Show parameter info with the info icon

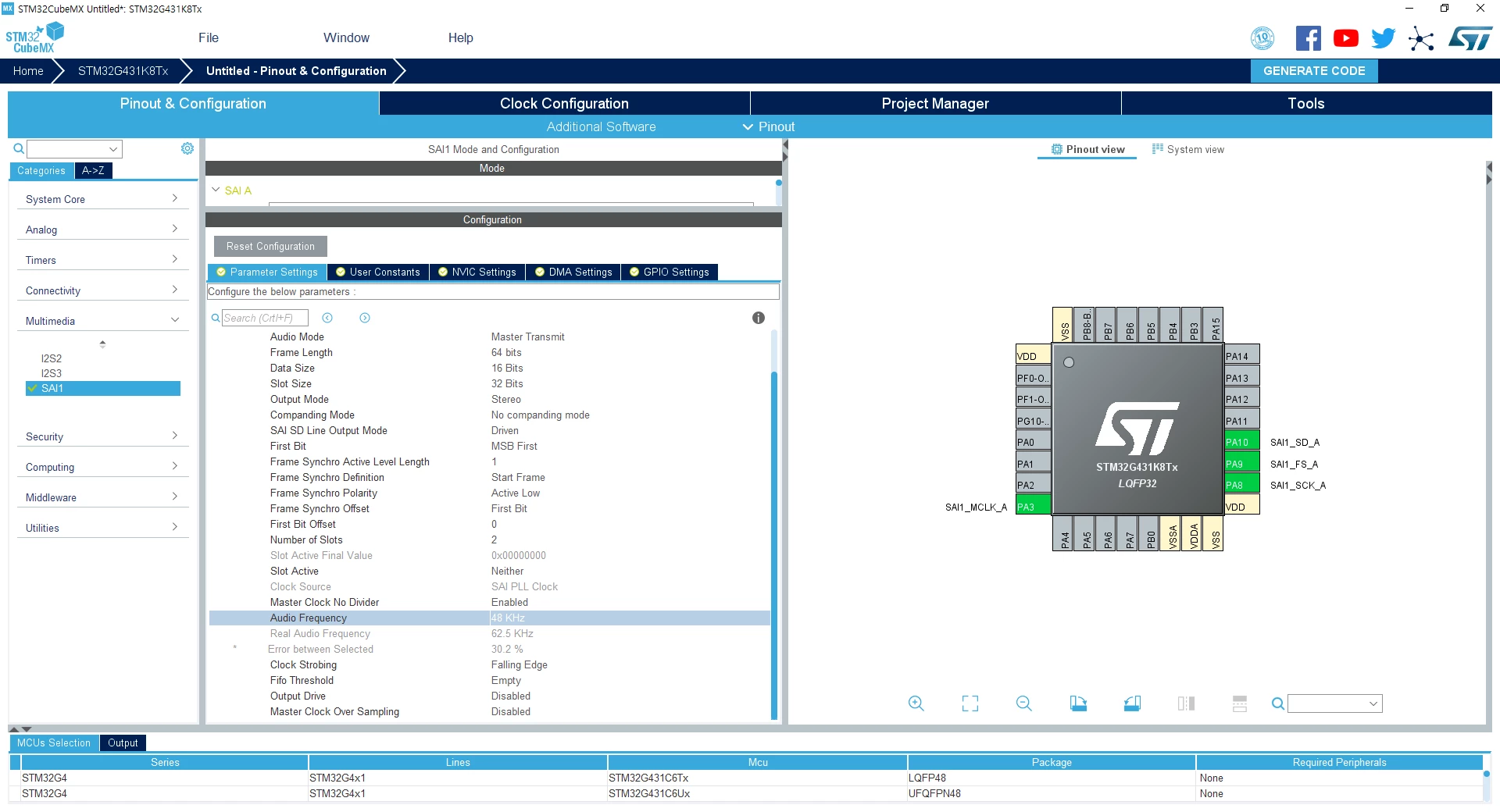tap(759, 318)
